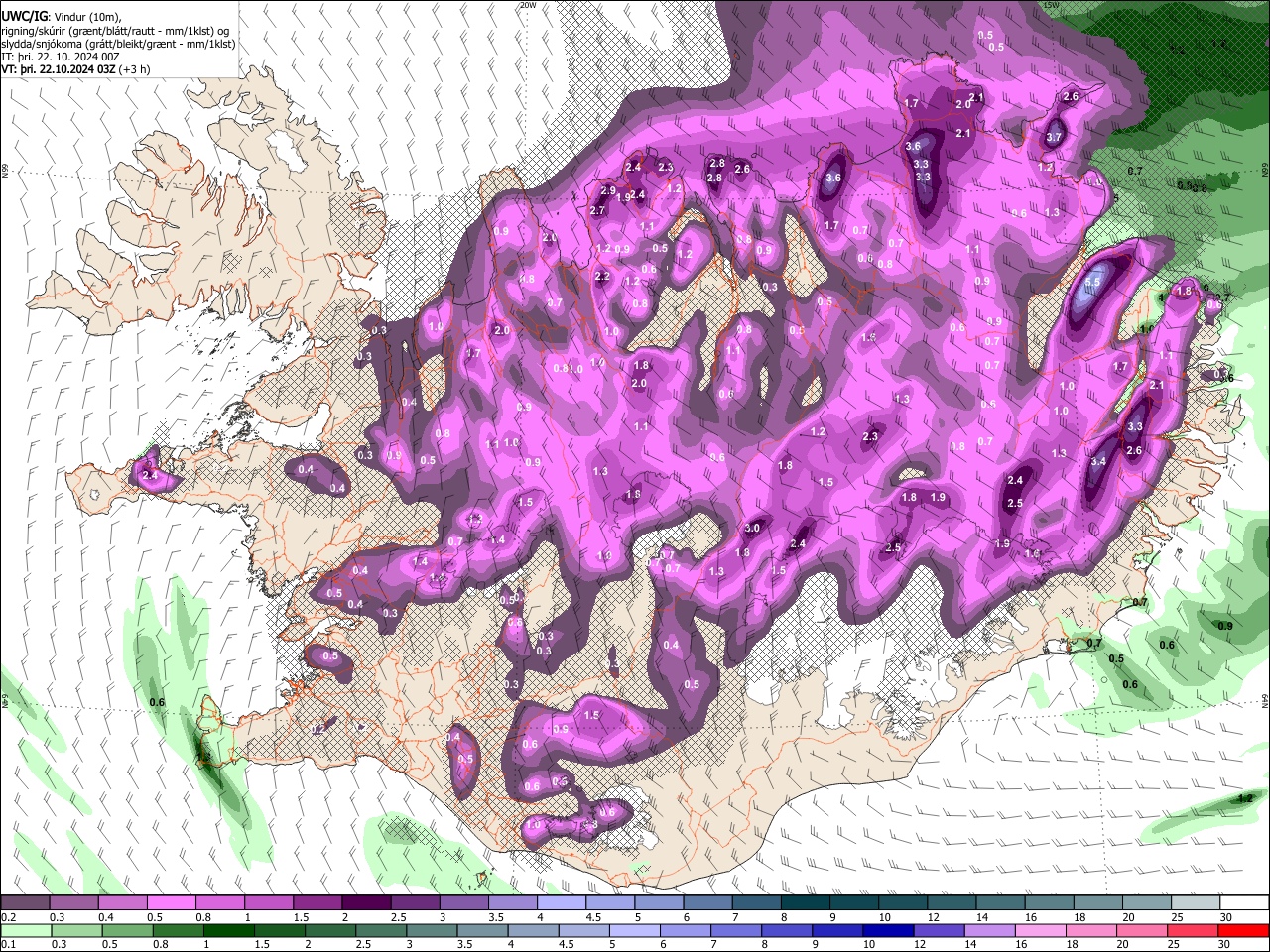The image size is (1270, 952).
Task: Click the '2.9' value on the map
Action: (608, 191)
